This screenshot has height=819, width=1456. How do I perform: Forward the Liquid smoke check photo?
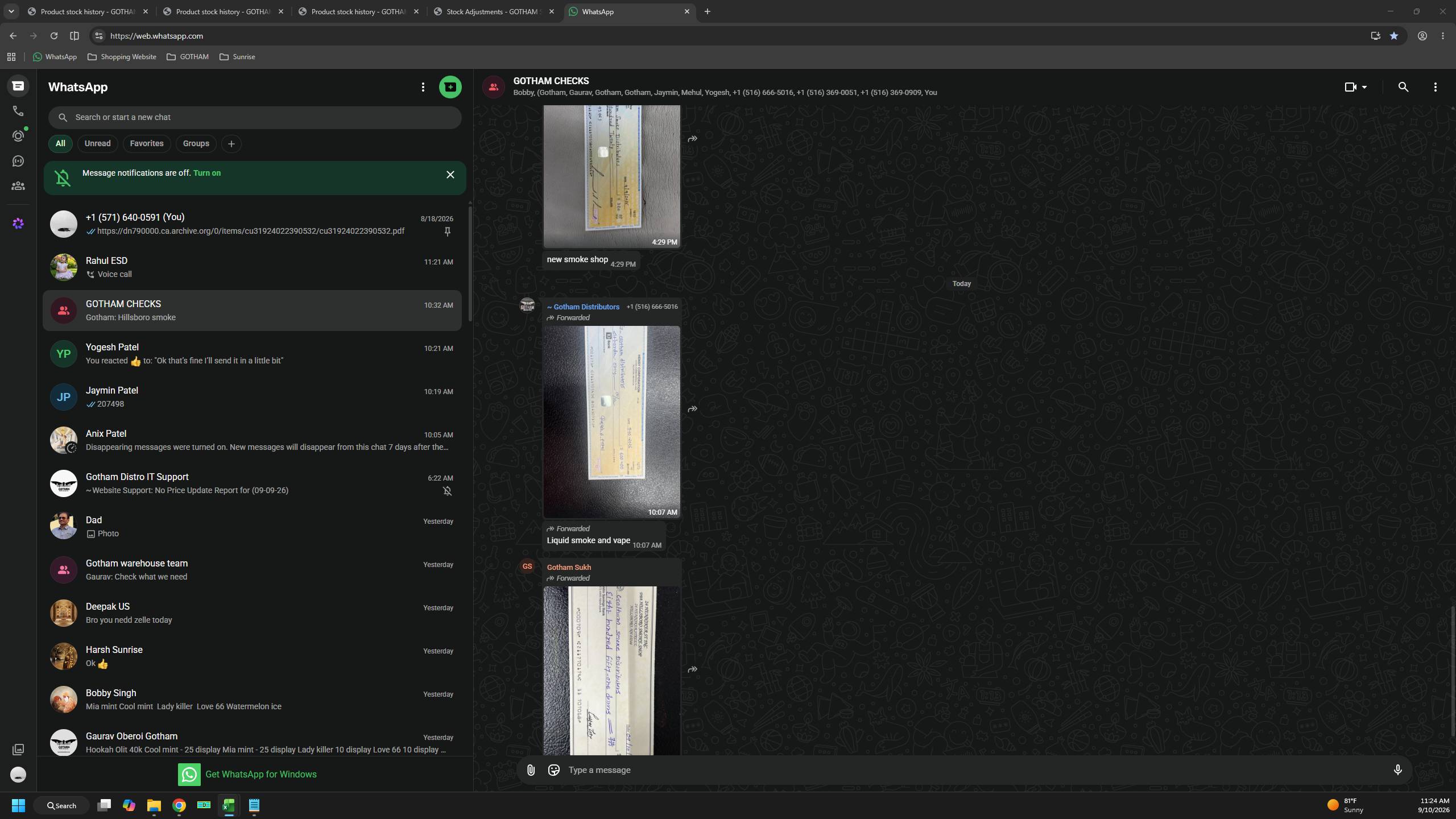(692, 409)
